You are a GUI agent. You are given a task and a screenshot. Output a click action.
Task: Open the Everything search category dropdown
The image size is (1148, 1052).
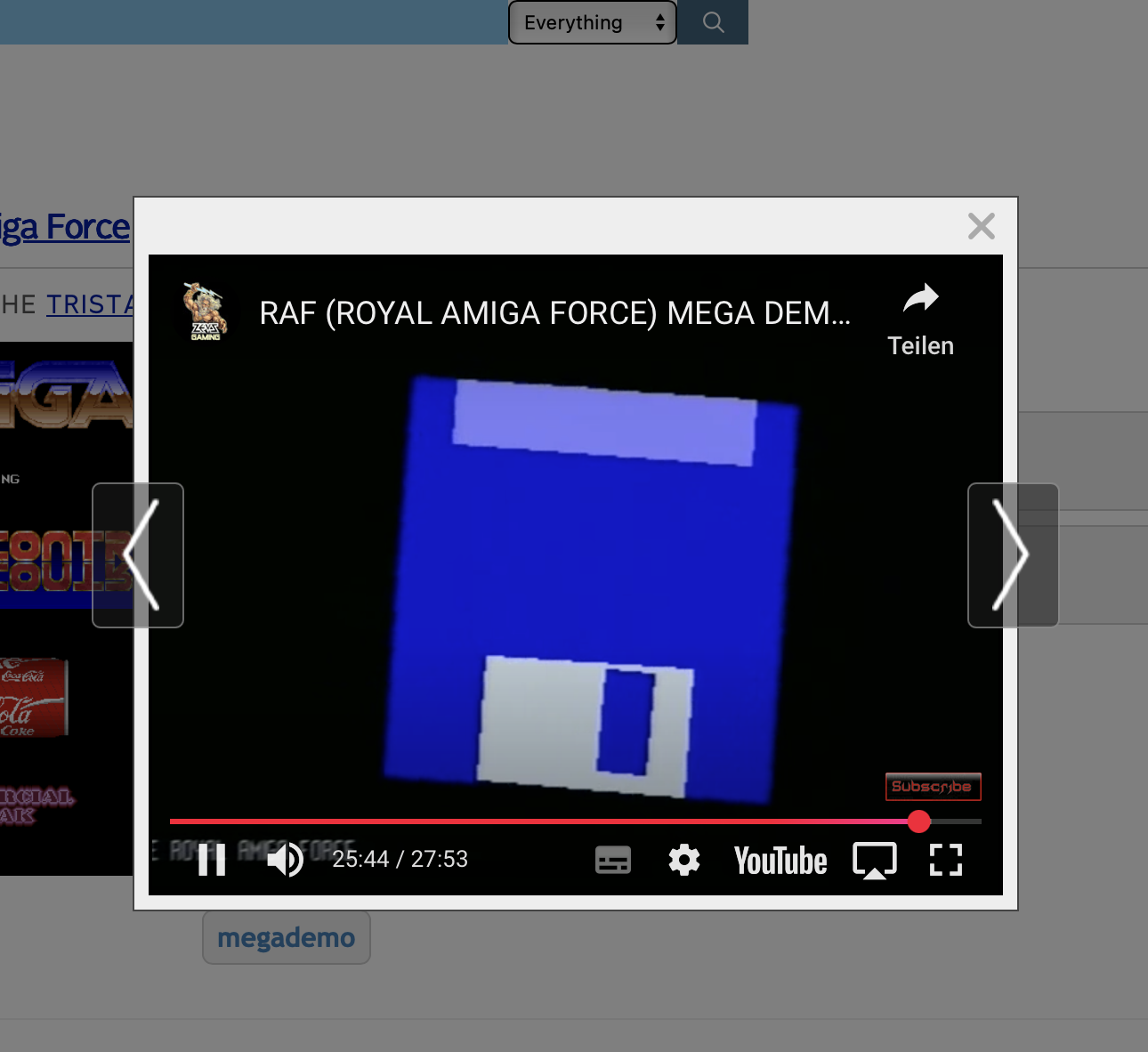(x=593, y=22)
